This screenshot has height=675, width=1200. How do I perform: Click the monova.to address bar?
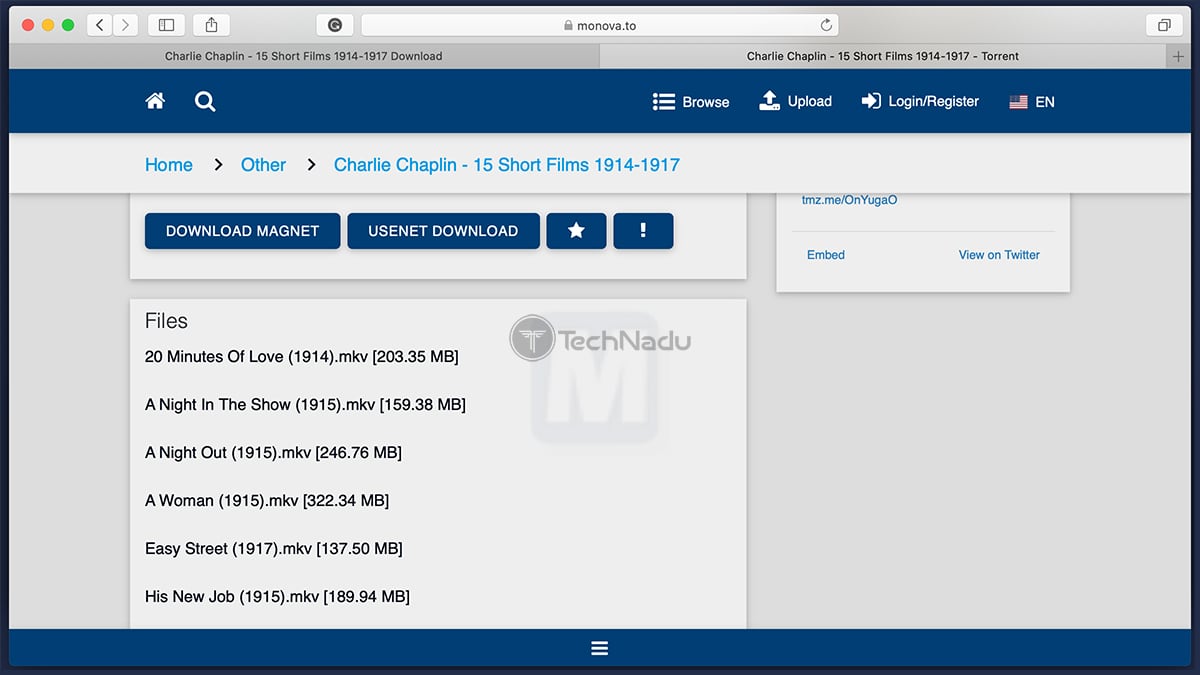coord(600,25)
